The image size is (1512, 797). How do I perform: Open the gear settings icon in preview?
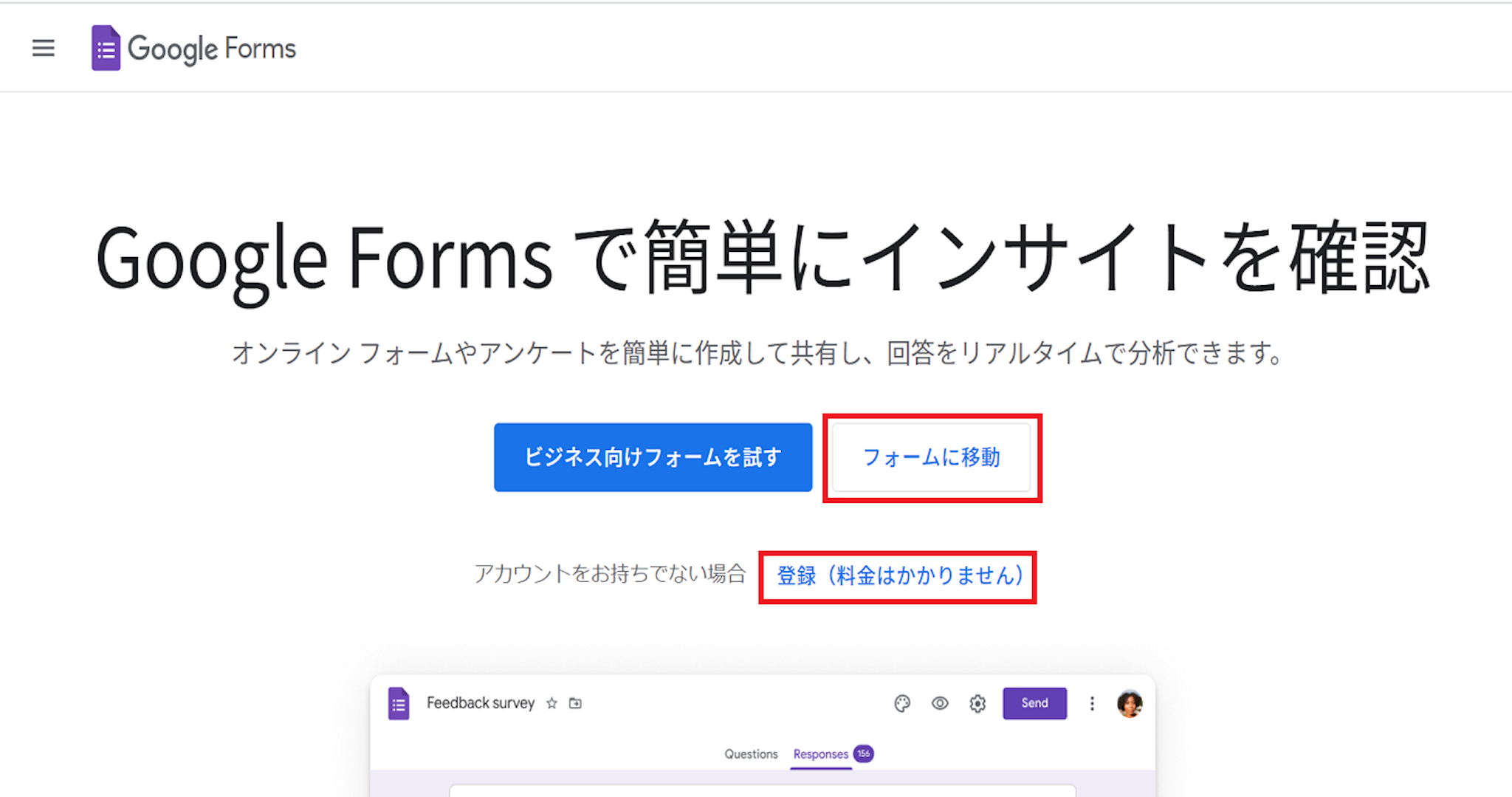point(977,703)
